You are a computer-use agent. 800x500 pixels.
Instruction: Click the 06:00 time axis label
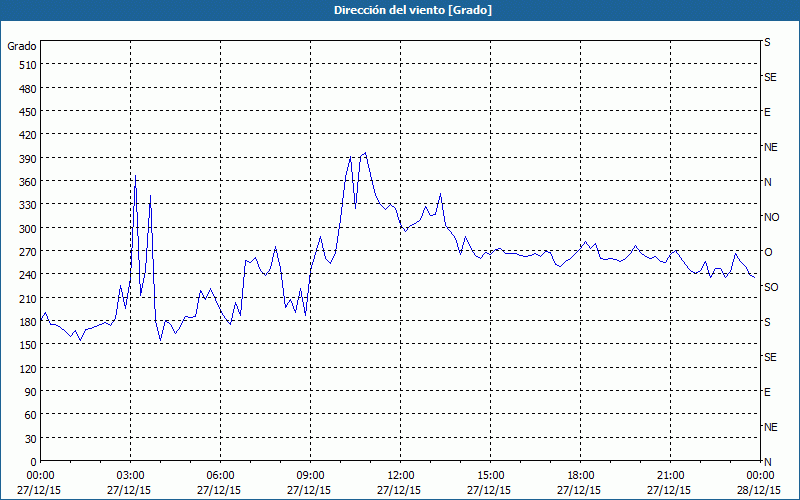pyautogui.click(x=220, y=476)
